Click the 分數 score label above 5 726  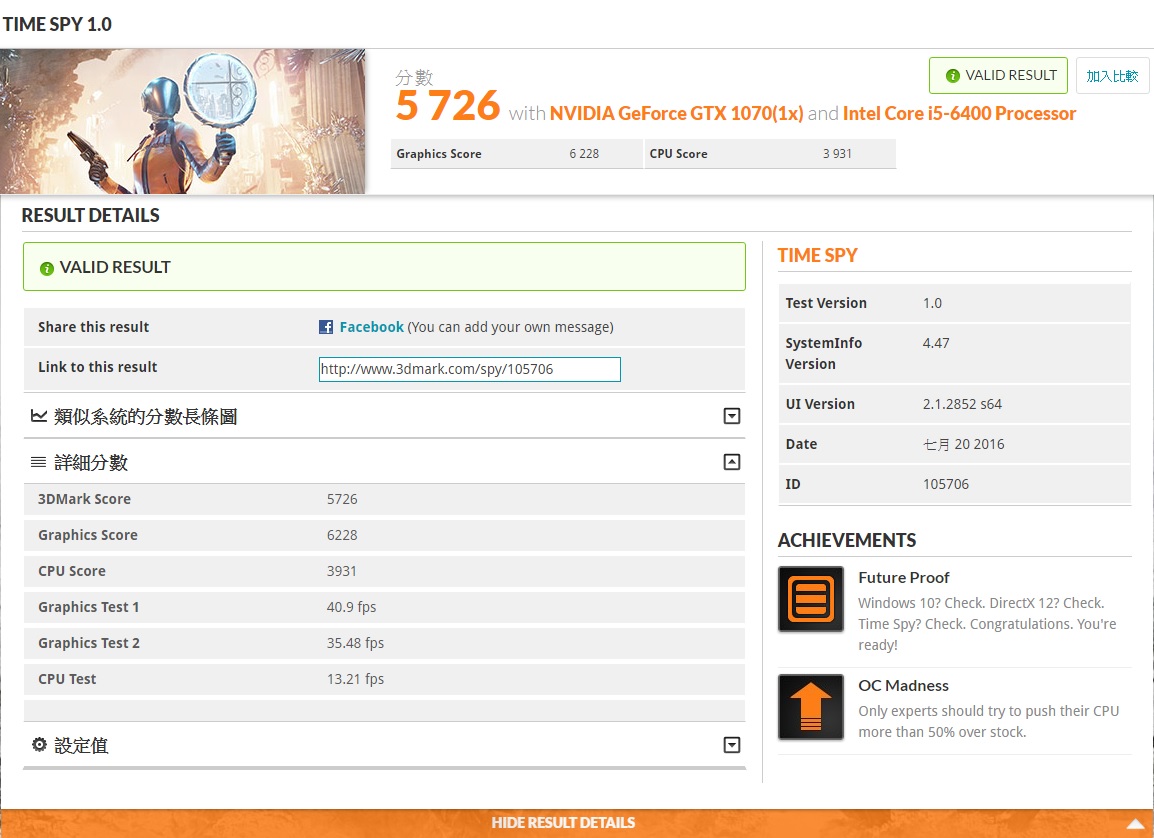pos(414,77)
